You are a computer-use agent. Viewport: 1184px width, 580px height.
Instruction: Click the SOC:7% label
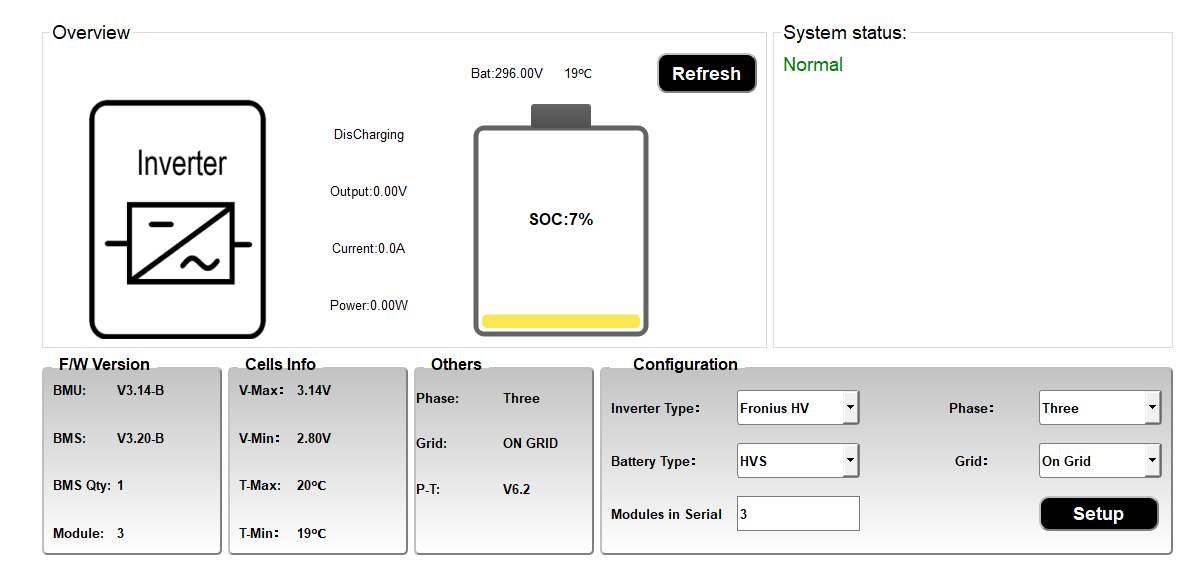[x=561, y=220]
